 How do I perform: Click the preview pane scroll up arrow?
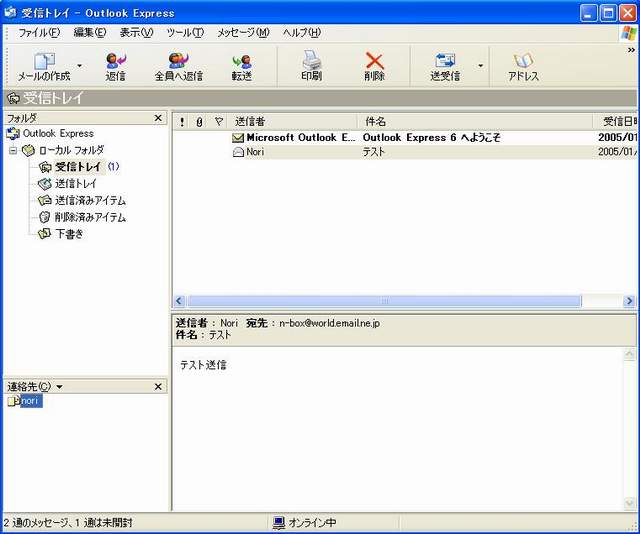tap(630, 354)
